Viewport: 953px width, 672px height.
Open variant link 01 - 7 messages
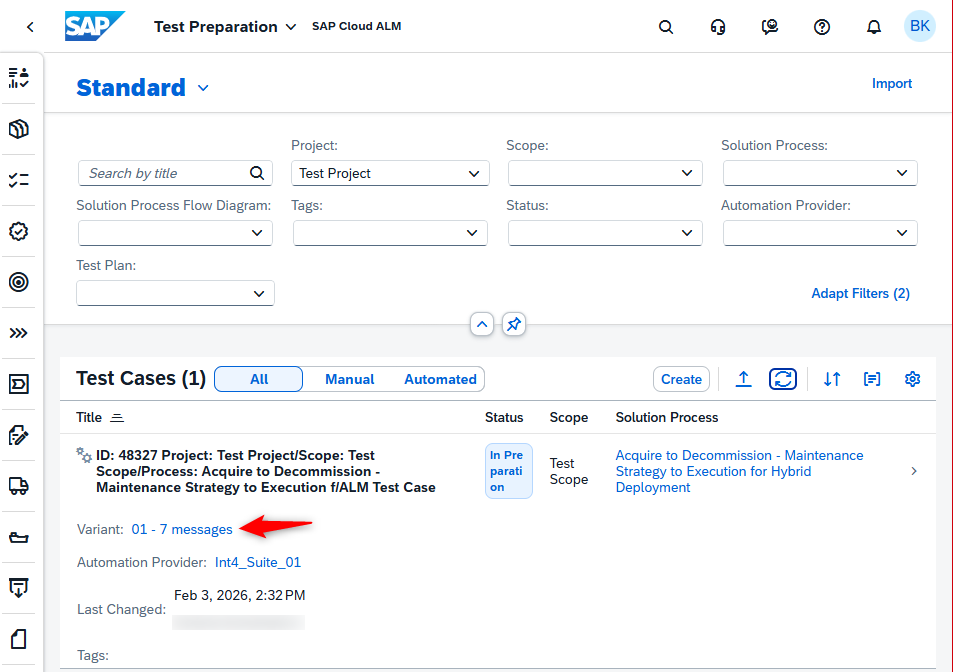pyautogui.click(x=182, y=529)
